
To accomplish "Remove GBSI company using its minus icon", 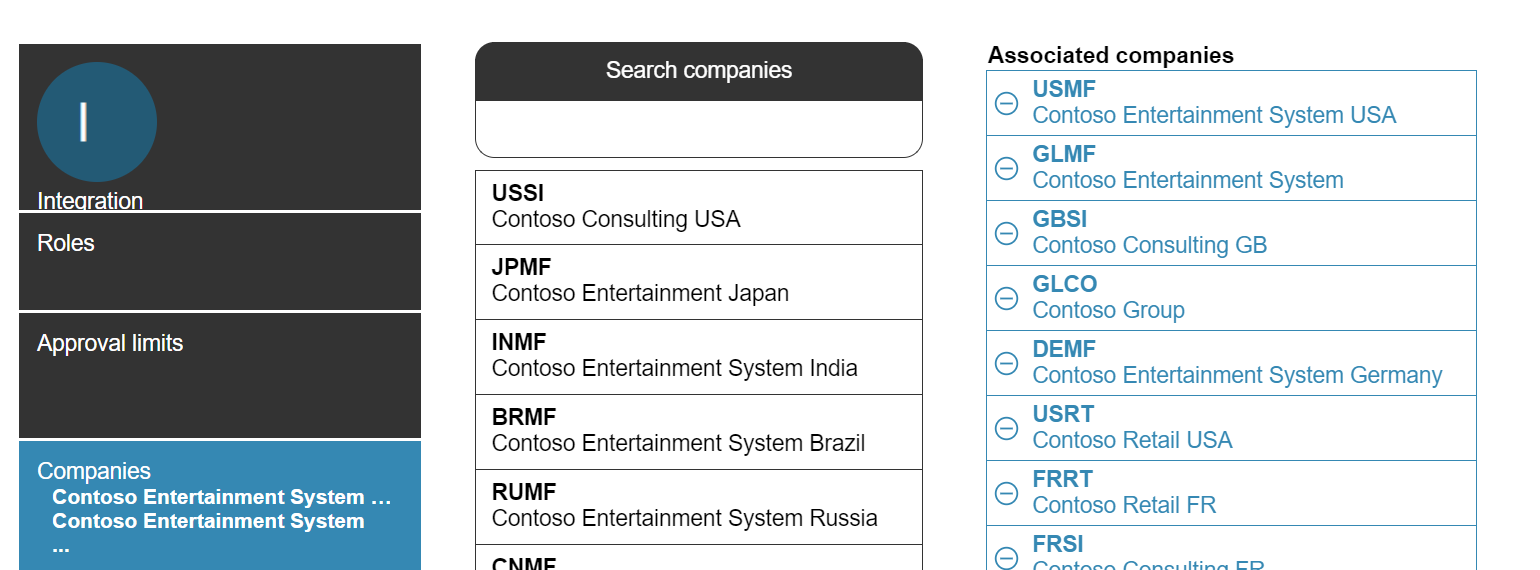I will [x=1007, y=233].
